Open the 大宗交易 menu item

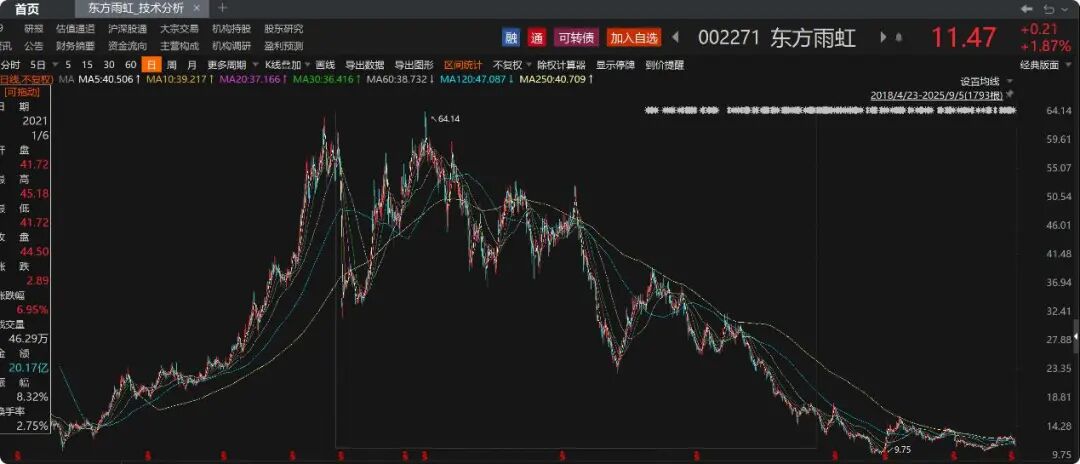point(179,29)
